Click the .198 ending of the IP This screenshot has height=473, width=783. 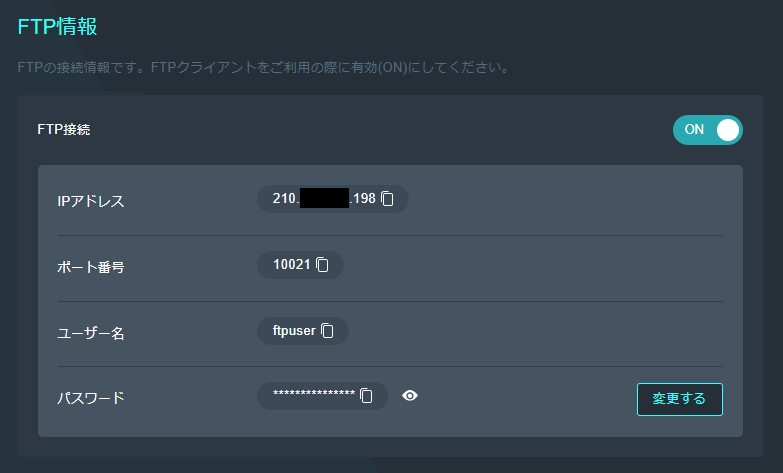(x=363, y=199)
